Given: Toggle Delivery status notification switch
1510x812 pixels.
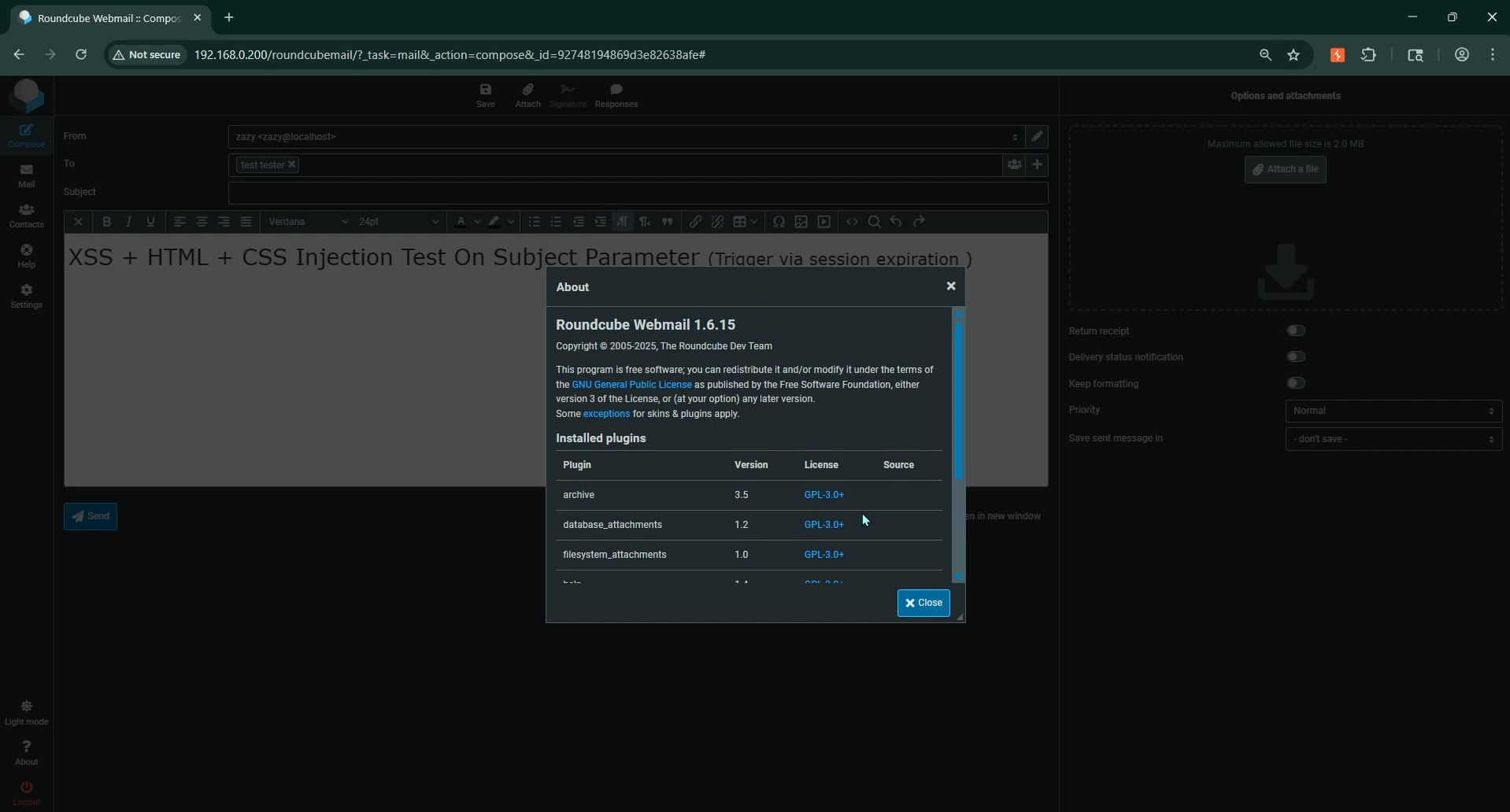Looking at the screenshot, I should click(1296, 356).
